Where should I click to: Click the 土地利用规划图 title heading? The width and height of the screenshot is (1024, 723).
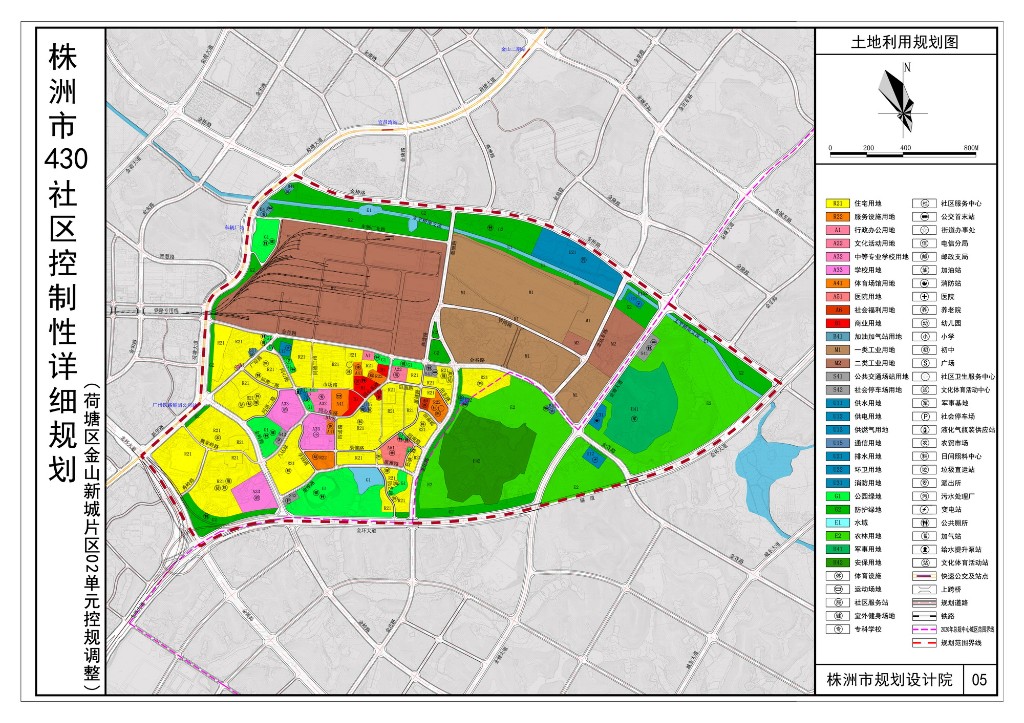coord(905,43)
